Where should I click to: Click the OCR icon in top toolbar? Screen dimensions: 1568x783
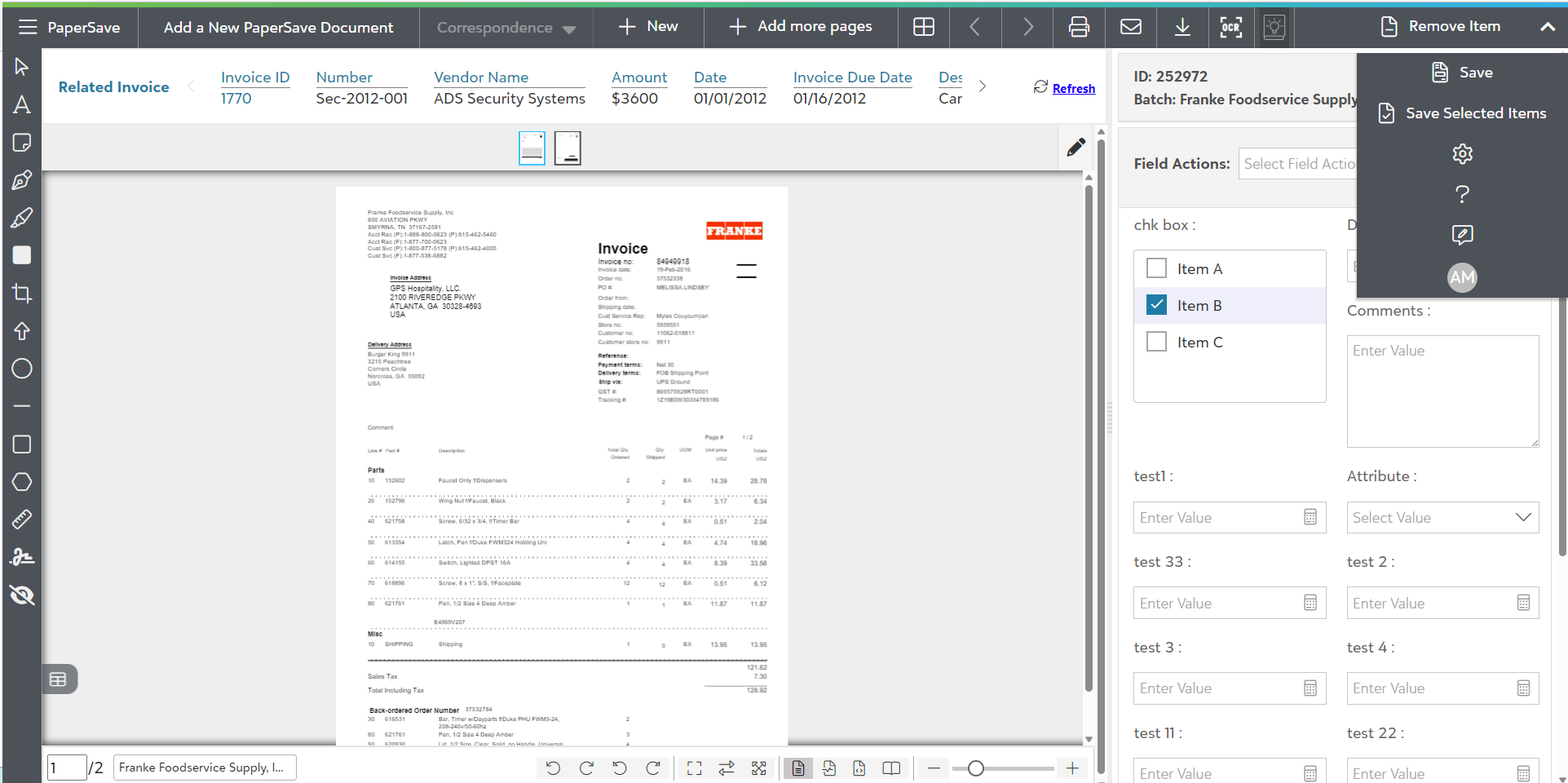[1230, 27]
